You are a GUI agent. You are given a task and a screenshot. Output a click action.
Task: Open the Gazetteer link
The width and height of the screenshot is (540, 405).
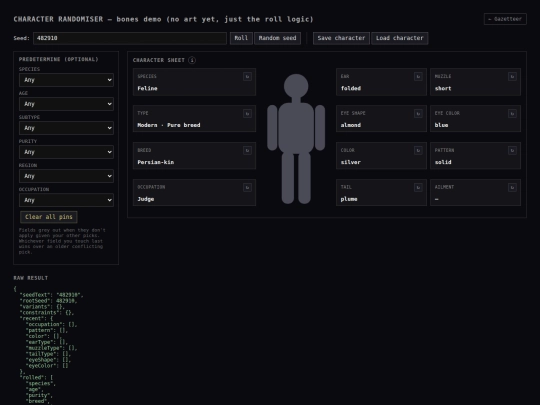click(505, 19)
